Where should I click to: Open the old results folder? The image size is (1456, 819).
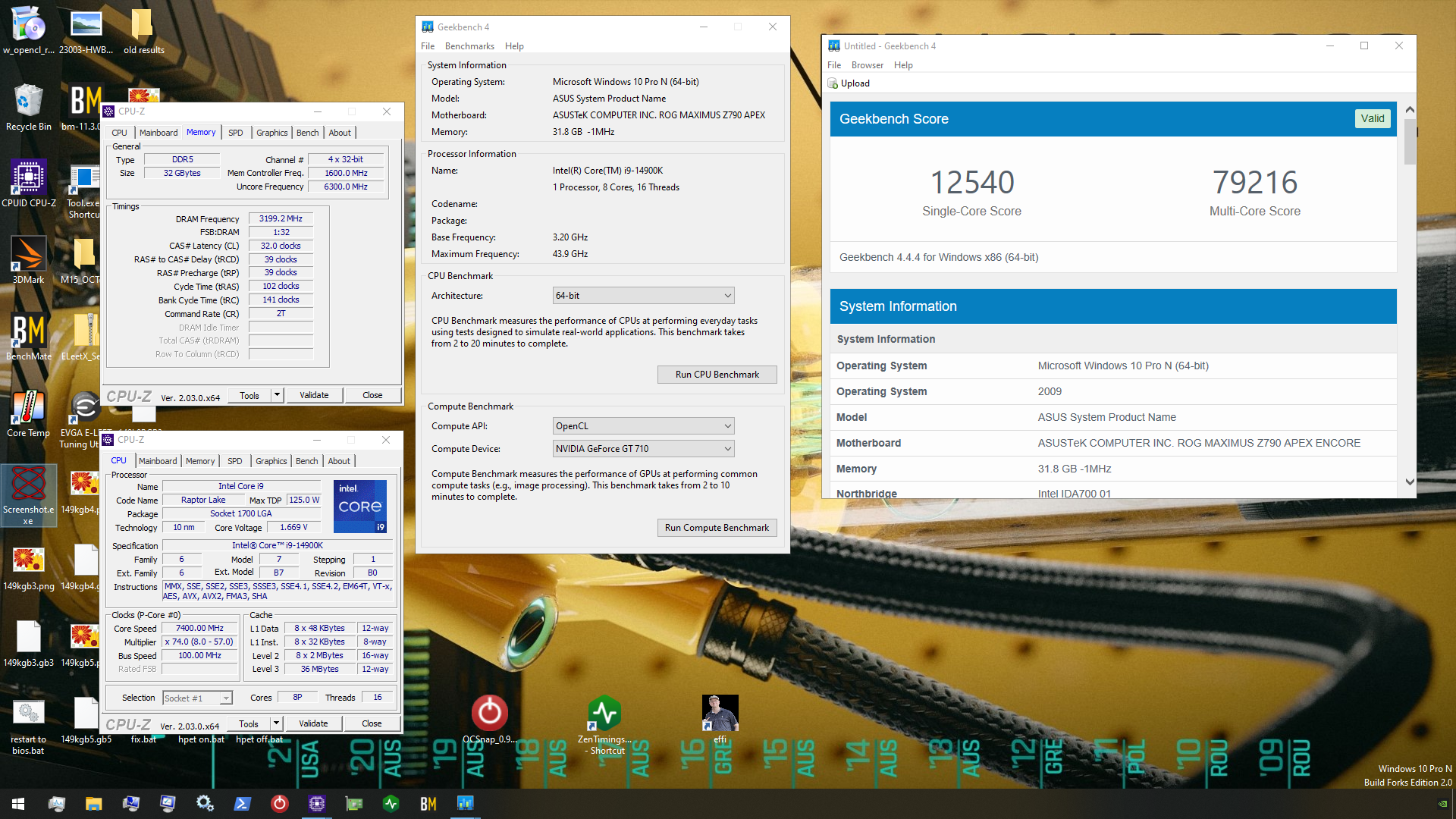(143, 32)
